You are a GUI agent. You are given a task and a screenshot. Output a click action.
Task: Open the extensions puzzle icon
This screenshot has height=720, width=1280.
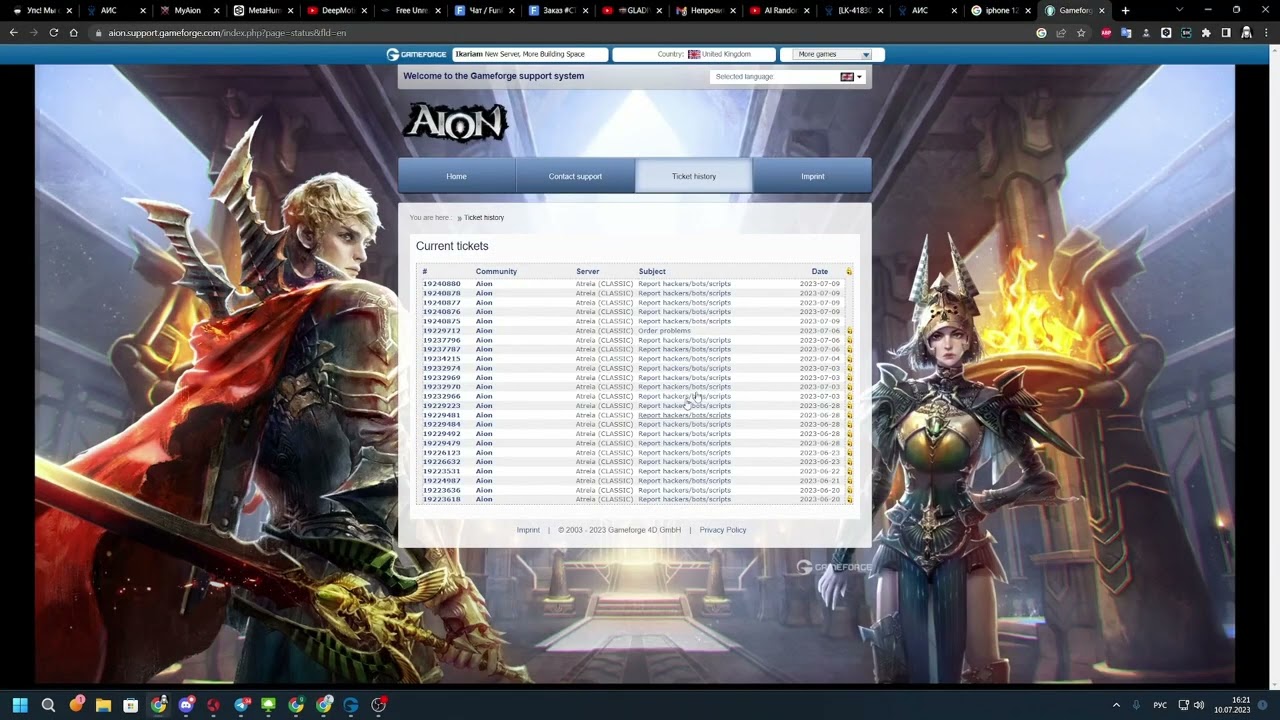[1206, 33]
